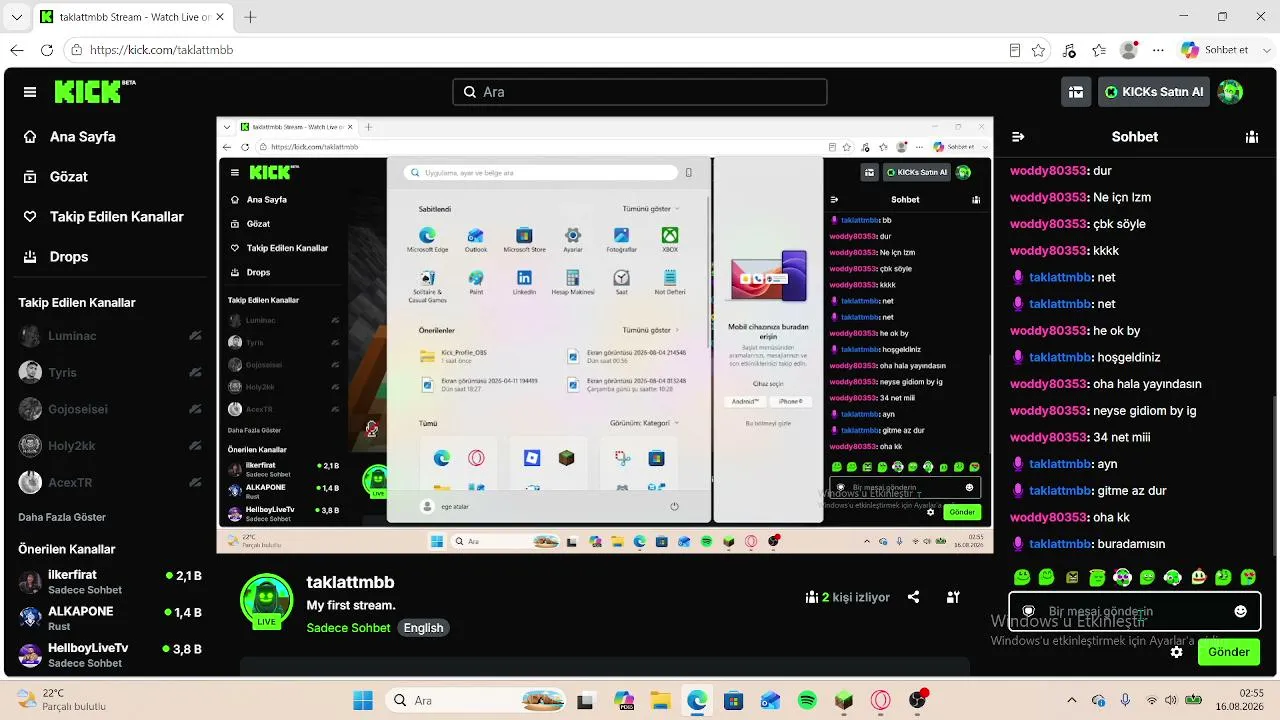Open followed channel Tyris
The image size is (1280, 720).
(110, 372)
